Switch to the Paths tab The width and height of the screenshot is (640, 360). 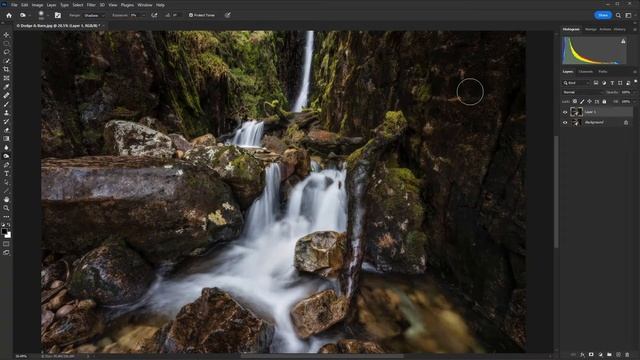point(603,71)
